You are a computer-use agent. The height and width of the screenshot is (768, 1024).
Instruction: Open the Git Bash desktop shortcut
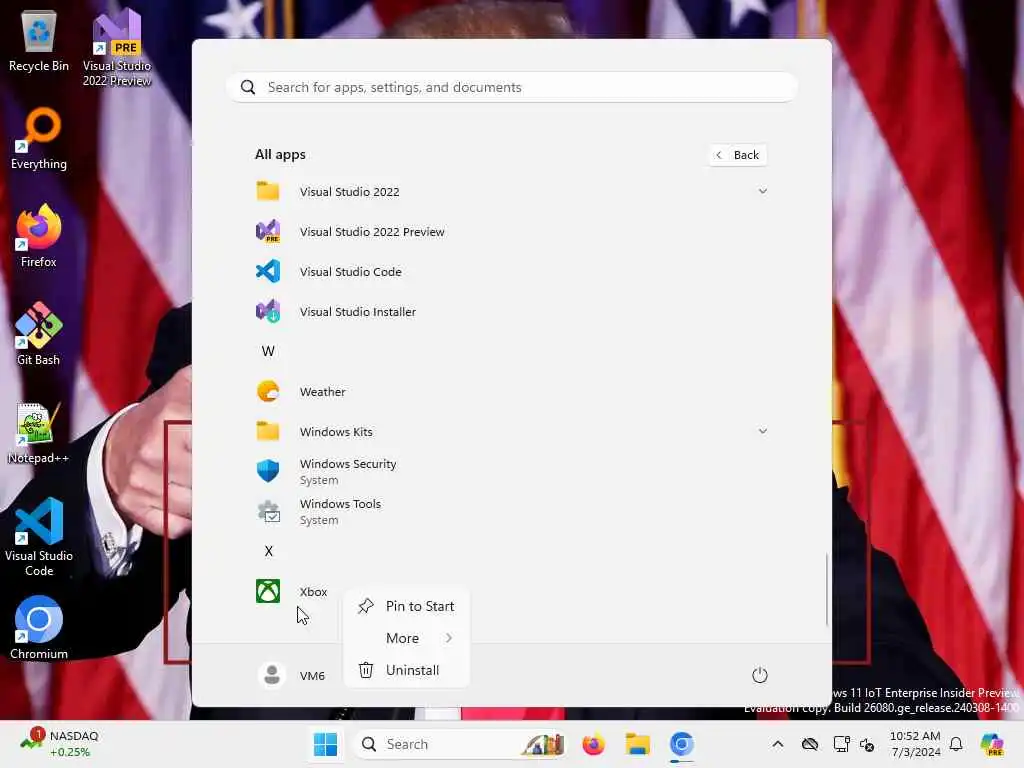(x=39, y=334)
